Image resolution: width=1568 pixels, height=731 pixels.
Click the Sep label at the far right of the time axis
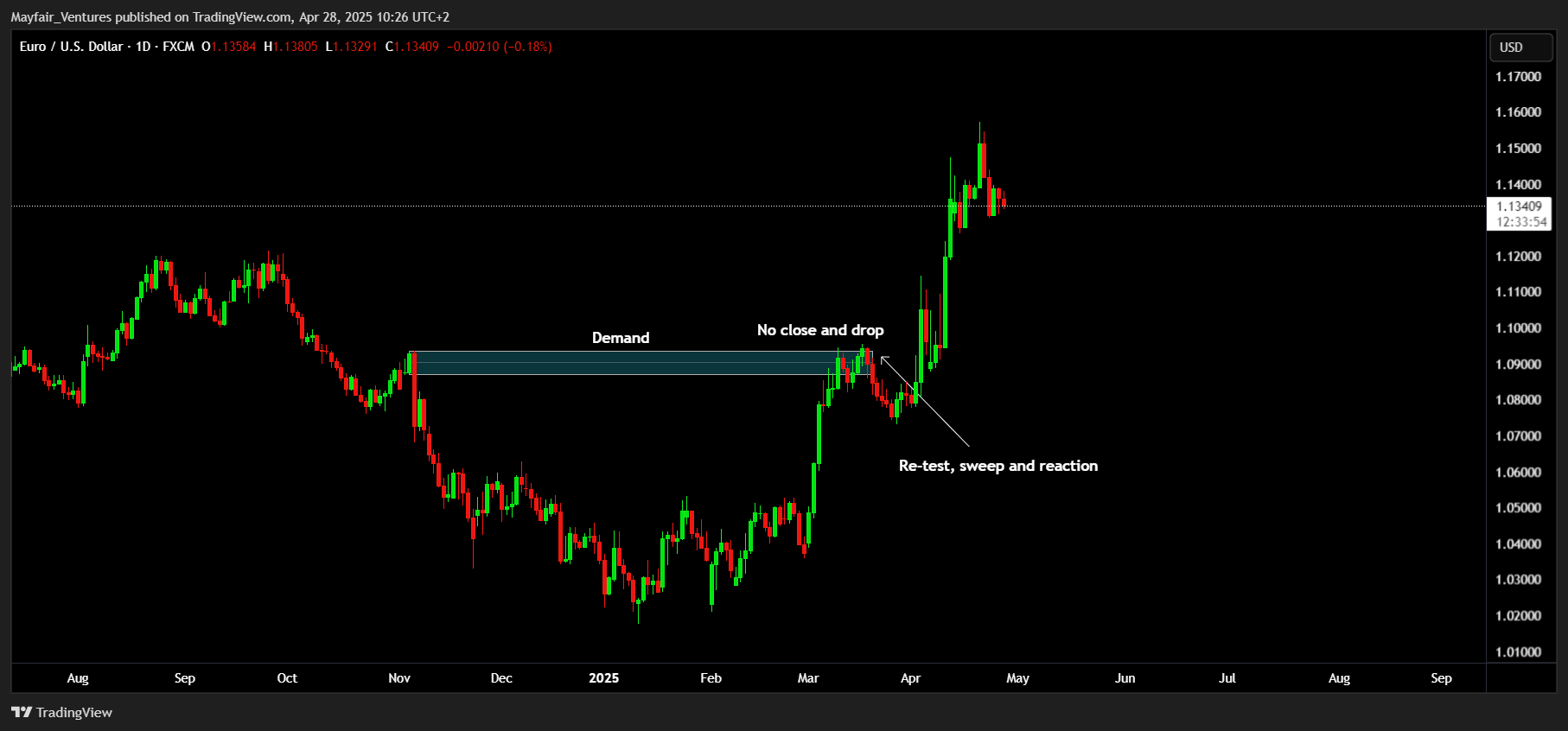pos(1441,678)
